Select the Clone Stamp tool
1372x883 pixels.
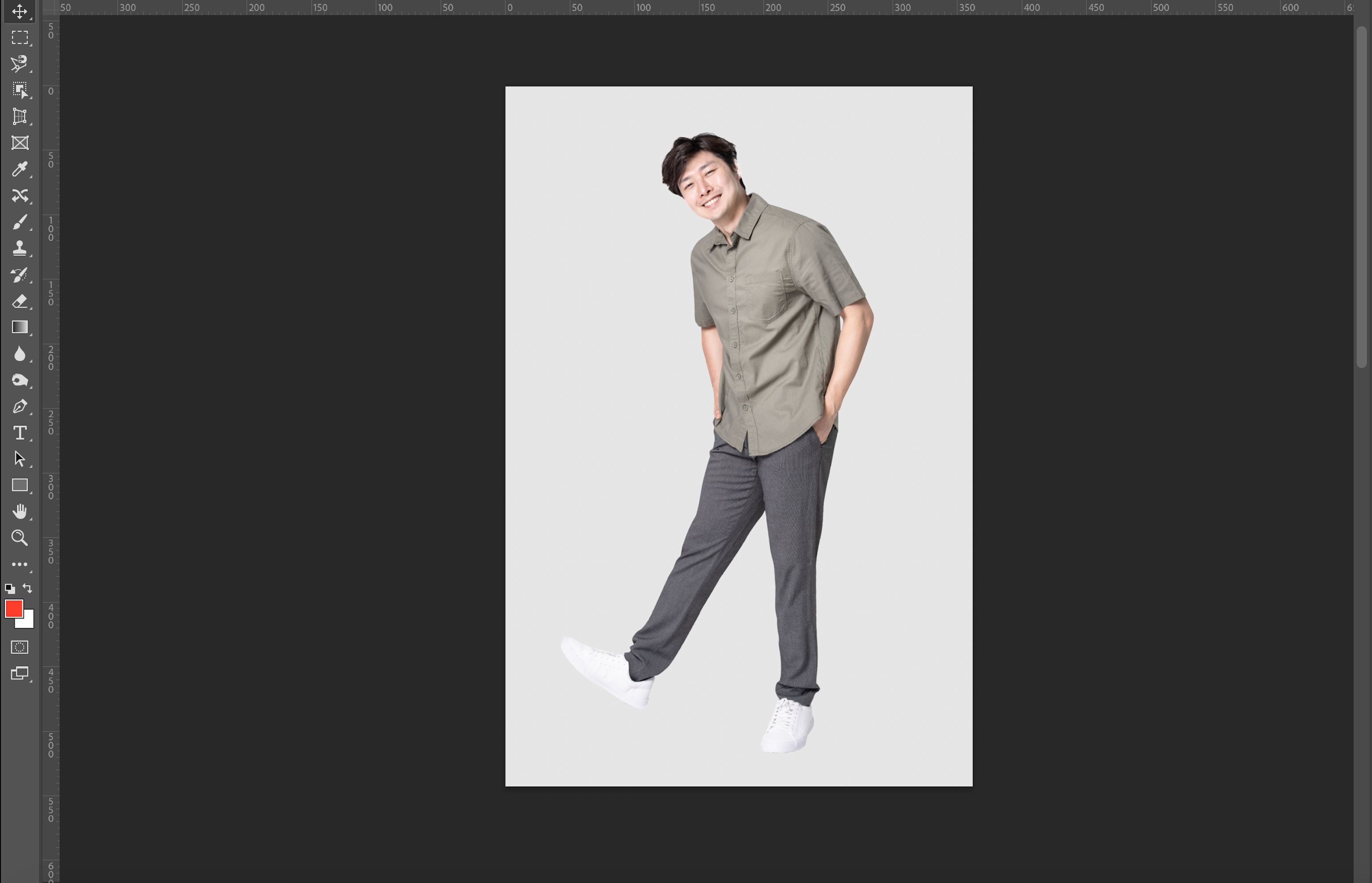(x=20, y=248)
